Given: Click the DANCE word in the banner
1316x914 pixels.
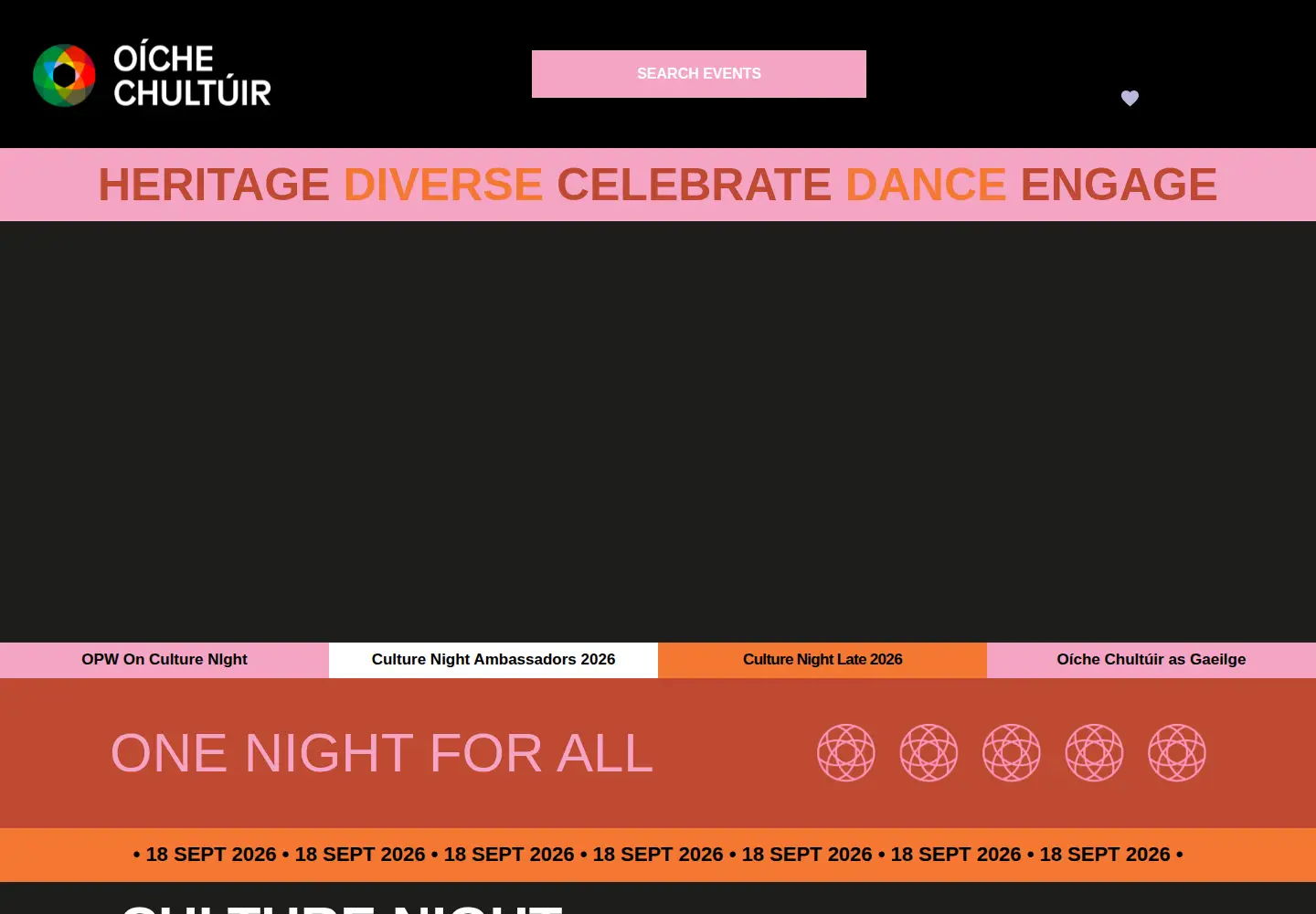Looking at the screenshot, I should click(x=926, y=185).
